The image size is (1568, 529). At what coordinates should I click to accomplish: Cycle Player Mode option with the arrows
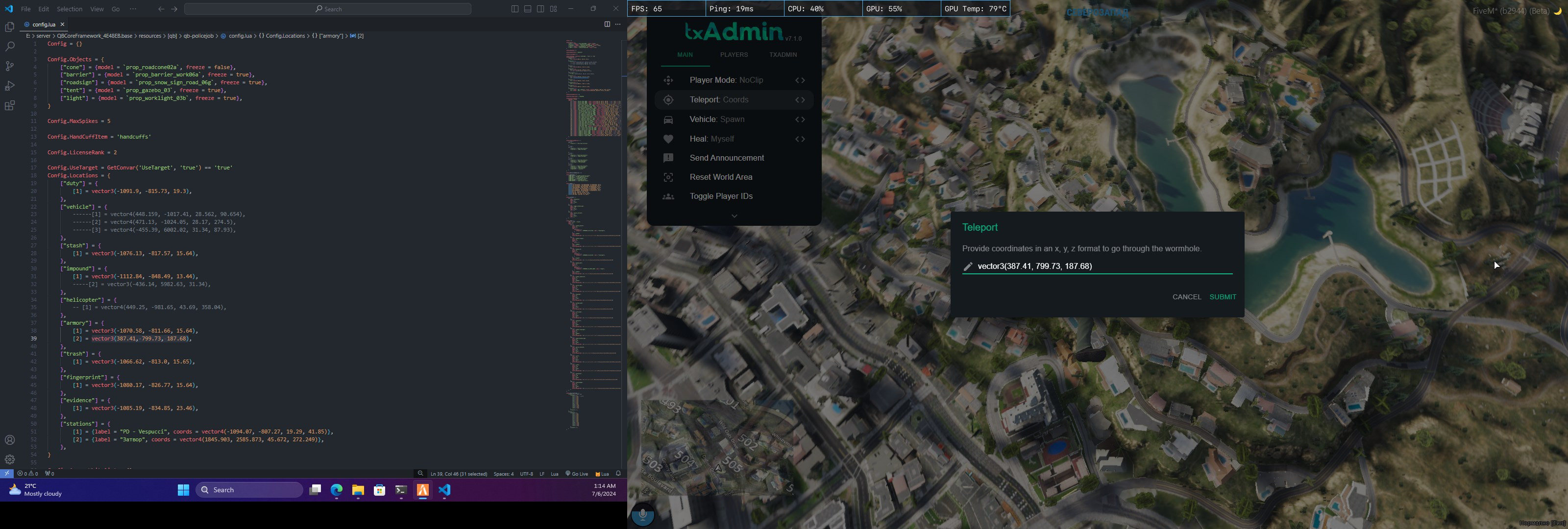pos(800,80)
